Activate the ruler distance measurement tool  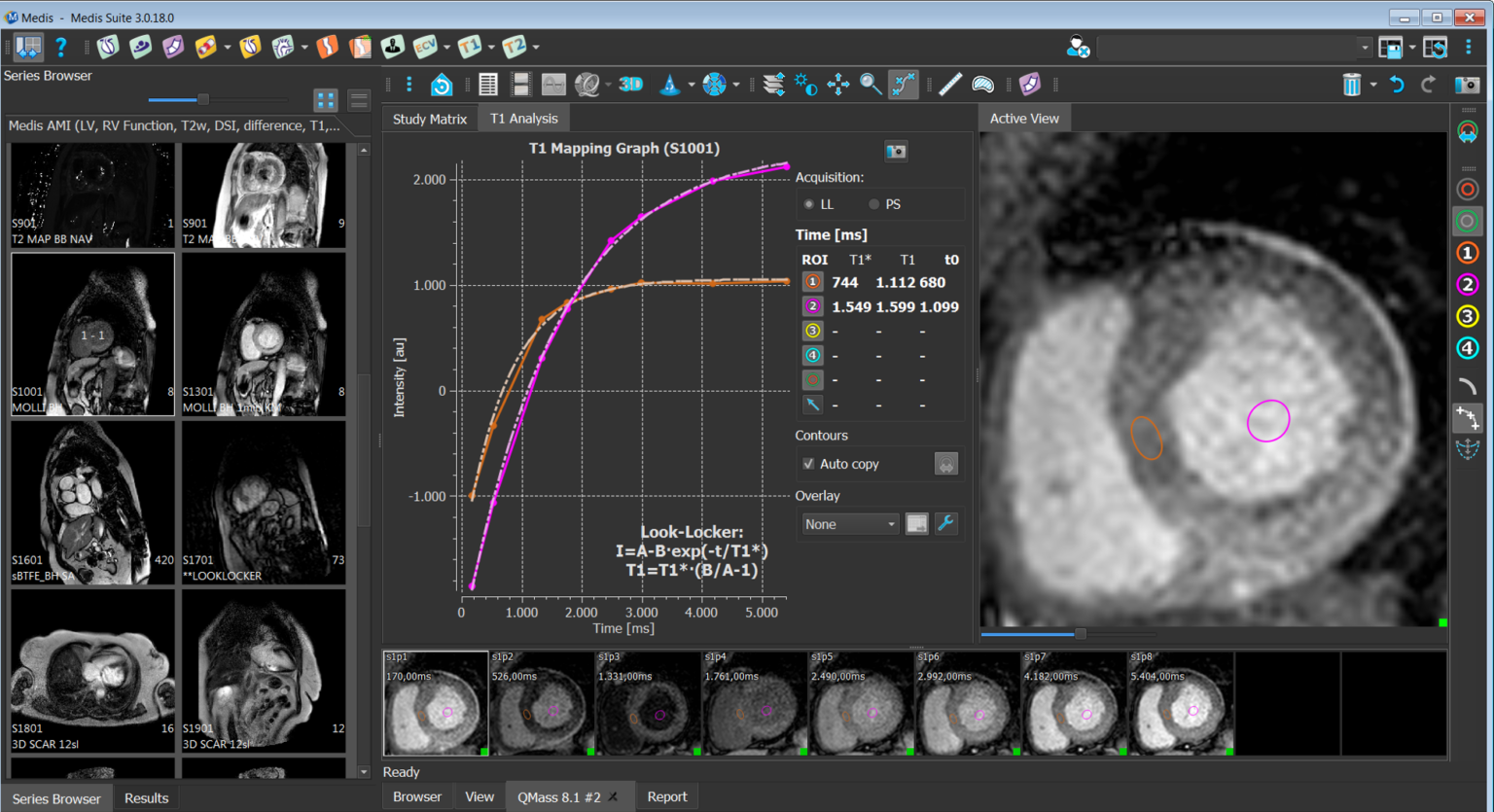coord(950,85)
